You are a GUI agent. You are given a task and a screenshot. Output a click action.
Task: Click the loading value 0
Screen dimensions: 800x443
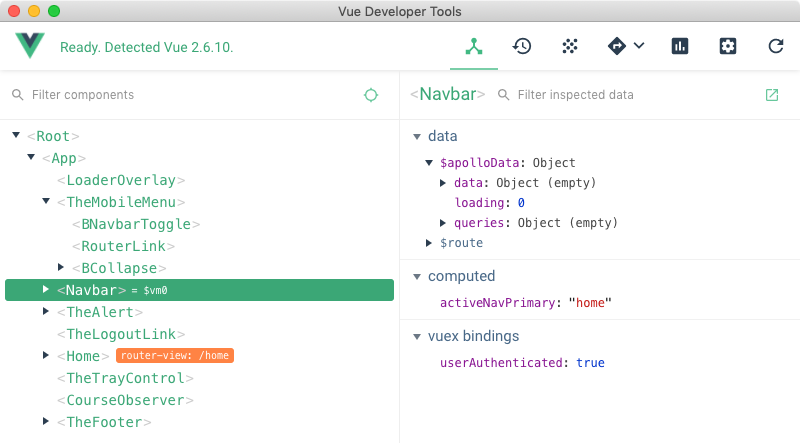[521, 203]
